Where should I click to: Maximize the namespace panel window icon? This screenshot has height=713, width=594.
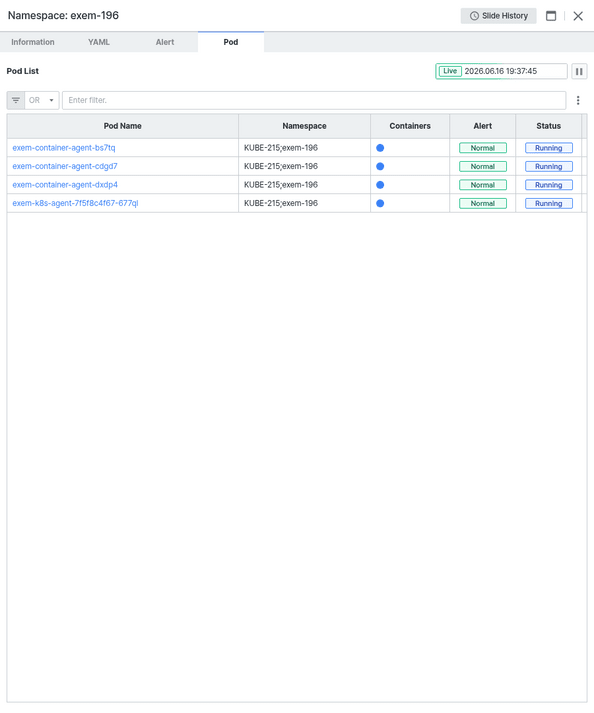tap(551, 16)
